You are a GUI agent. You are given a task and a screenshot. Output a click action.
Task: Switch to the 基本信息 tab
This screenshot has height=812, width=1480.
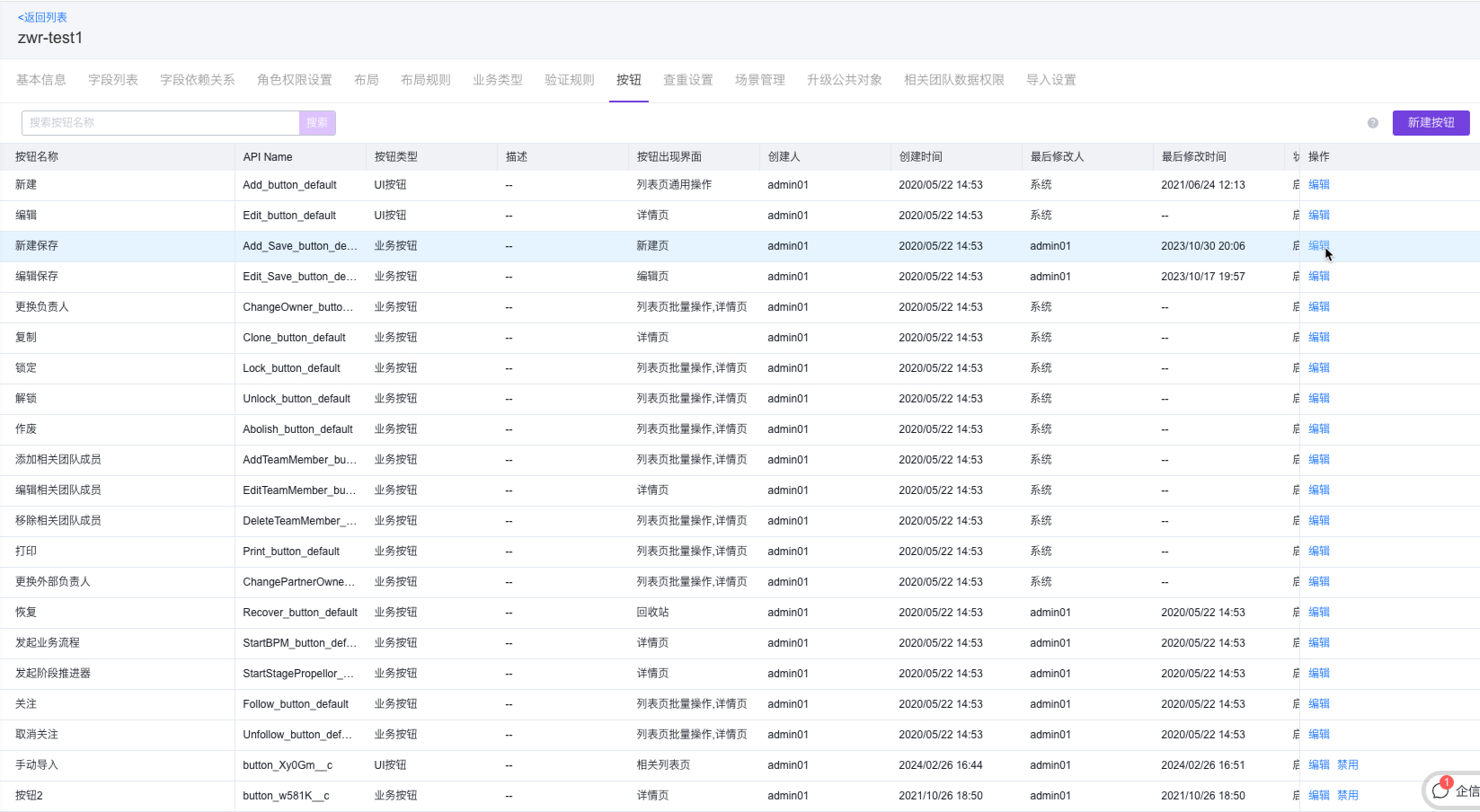point(40,79)
